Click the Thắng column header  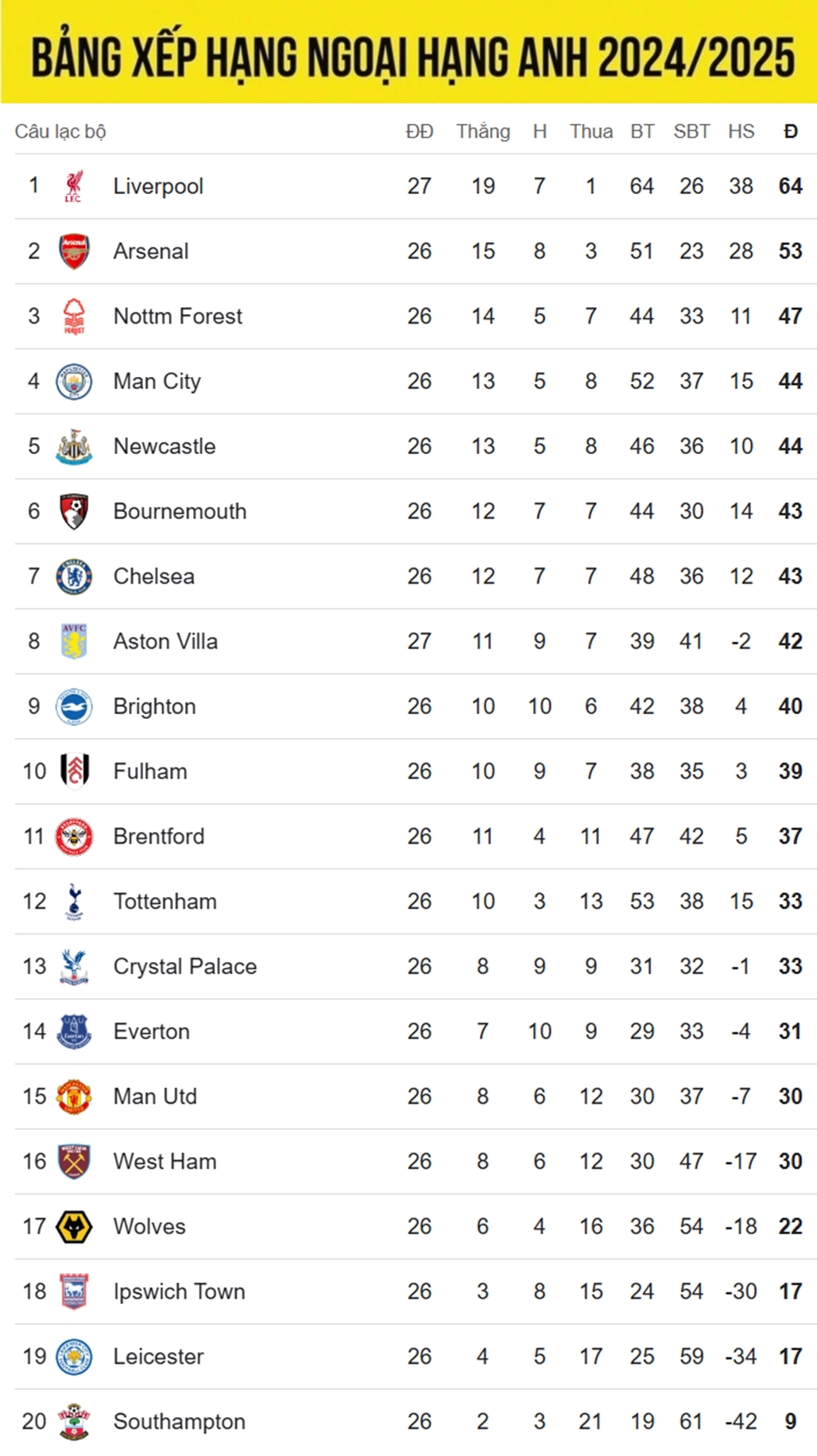482,131
